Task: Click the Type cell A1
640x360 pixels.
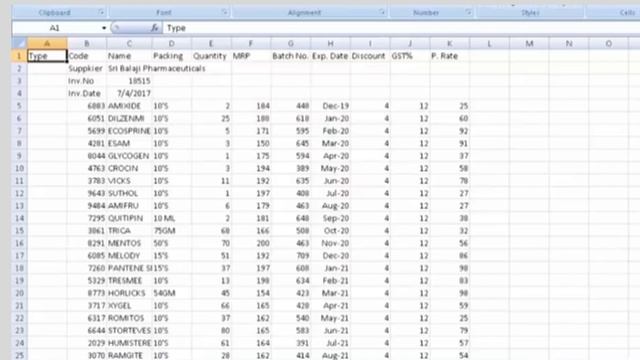Action: (47, 56)
